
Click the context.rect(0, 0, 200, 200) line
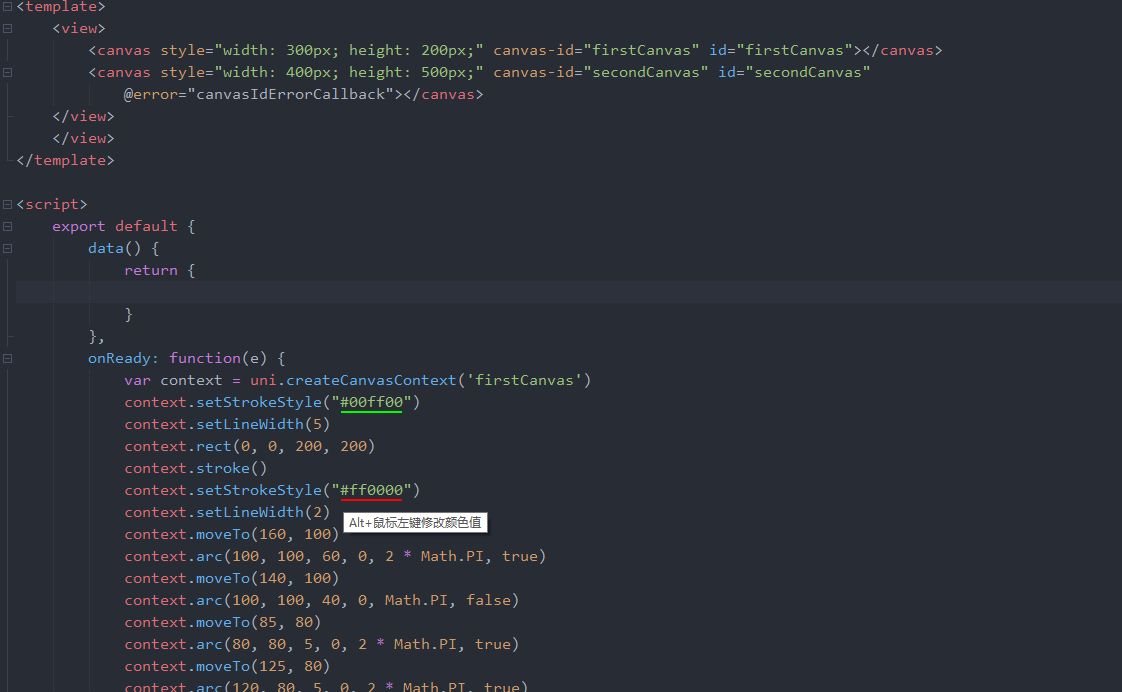pyautogui.click(x=250, y=446)
